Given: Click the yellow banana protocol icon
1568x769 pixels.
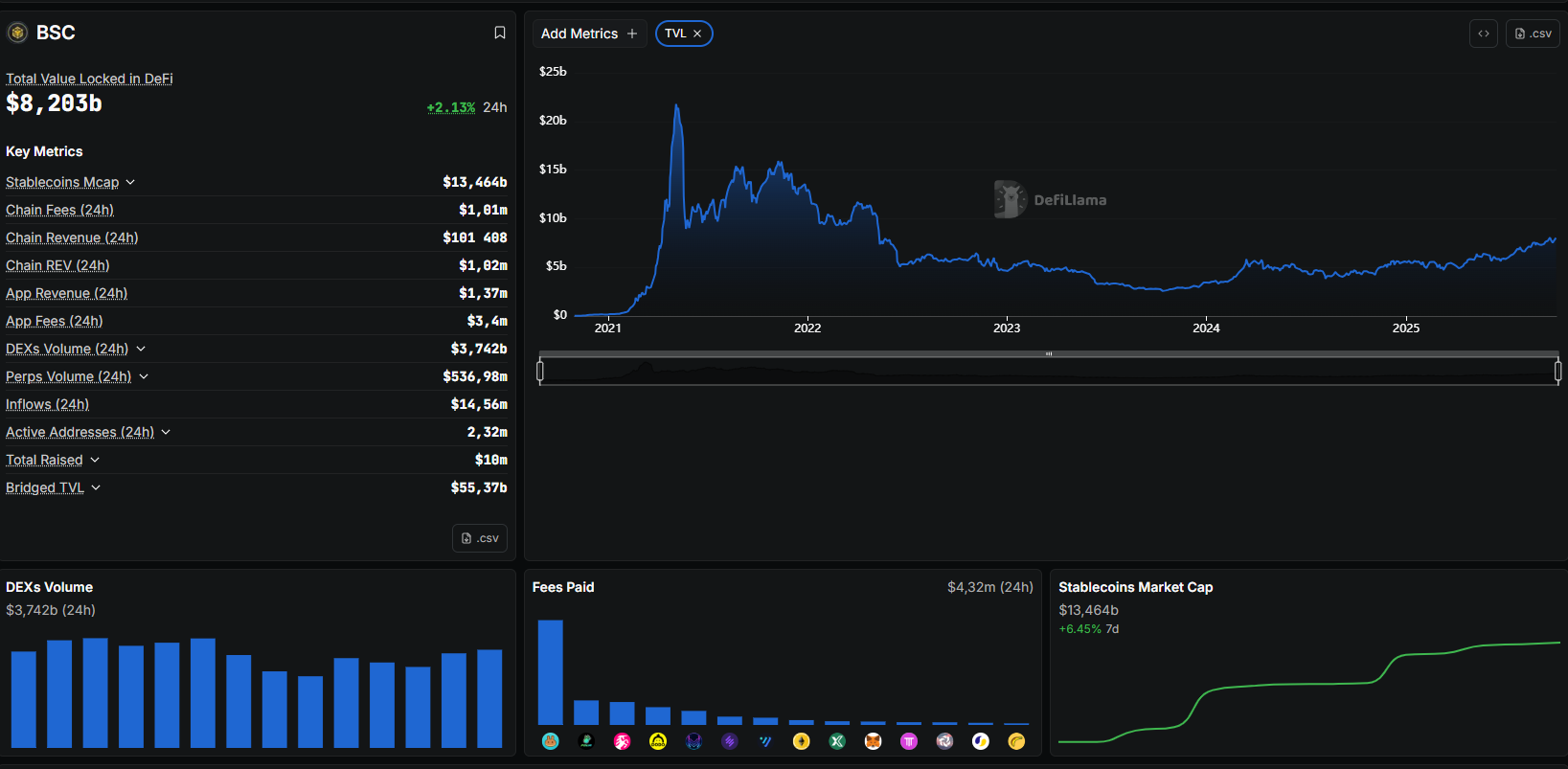Looking at the screenshot, I should point(1016,741).
